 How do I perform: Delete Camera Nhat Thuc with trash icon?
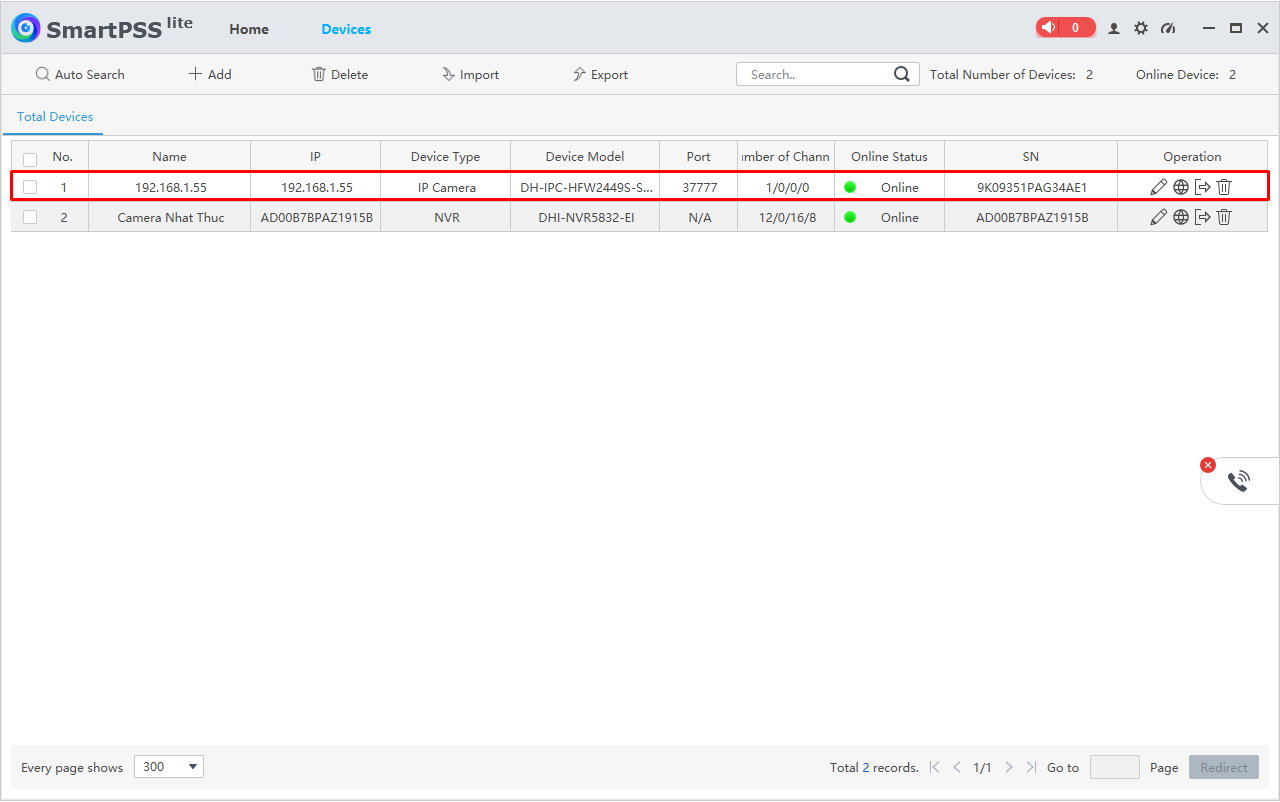[1224, 217]
